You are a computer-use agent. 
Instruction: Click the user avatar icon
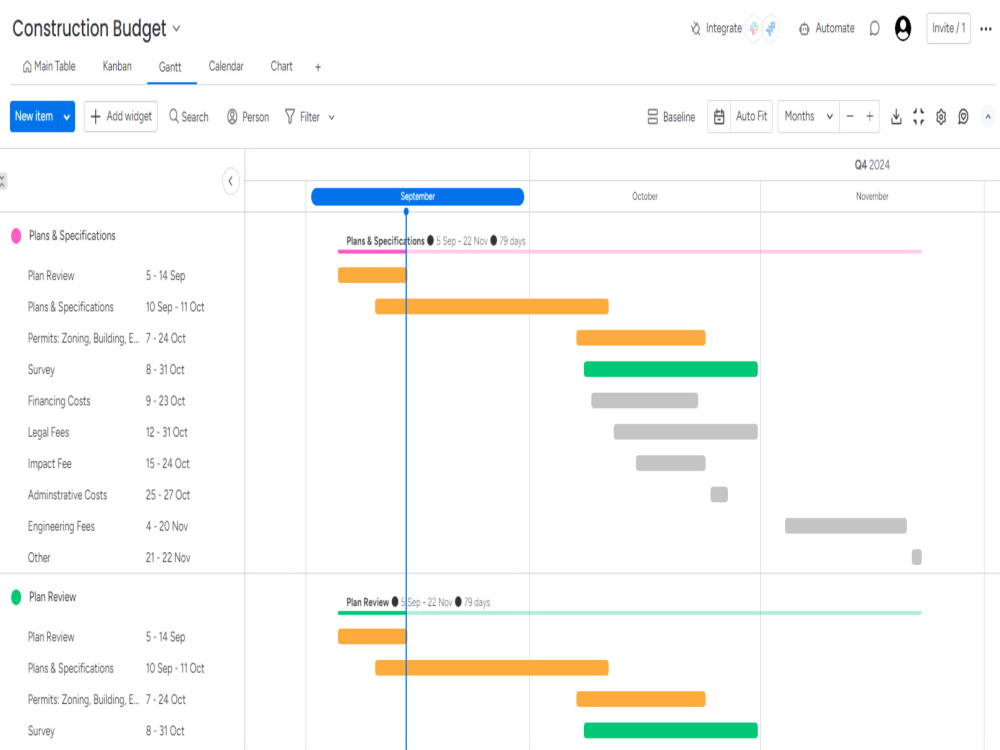903,28
